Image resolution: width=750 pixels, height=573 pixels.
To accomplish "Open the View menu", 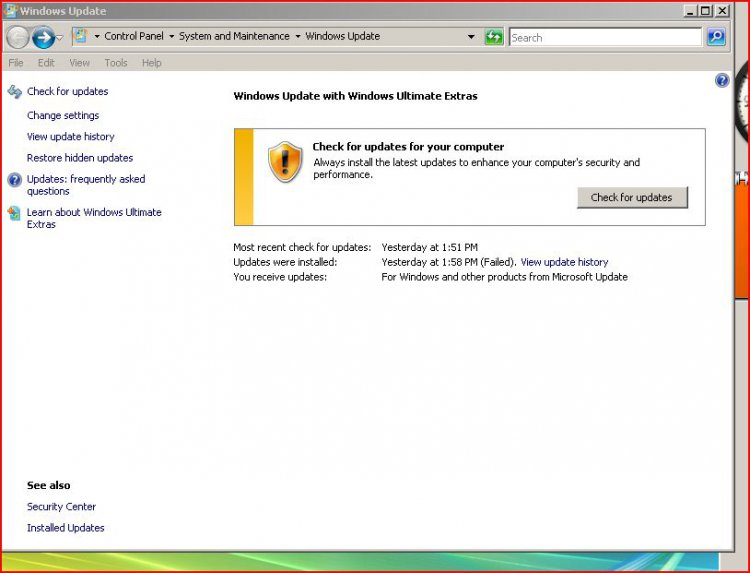I will [x=79, y=63].
